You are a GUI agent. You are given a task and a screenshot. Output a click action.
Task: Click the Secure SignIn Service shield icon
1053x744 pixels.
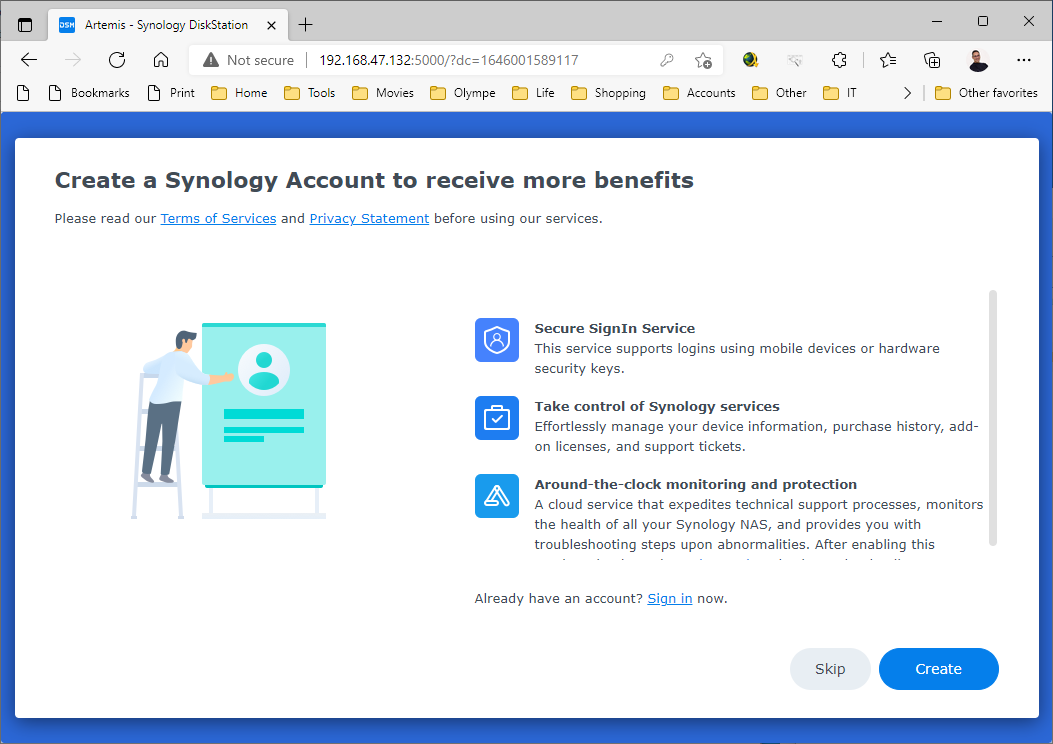pyautogui.click(x=497, y=340)
